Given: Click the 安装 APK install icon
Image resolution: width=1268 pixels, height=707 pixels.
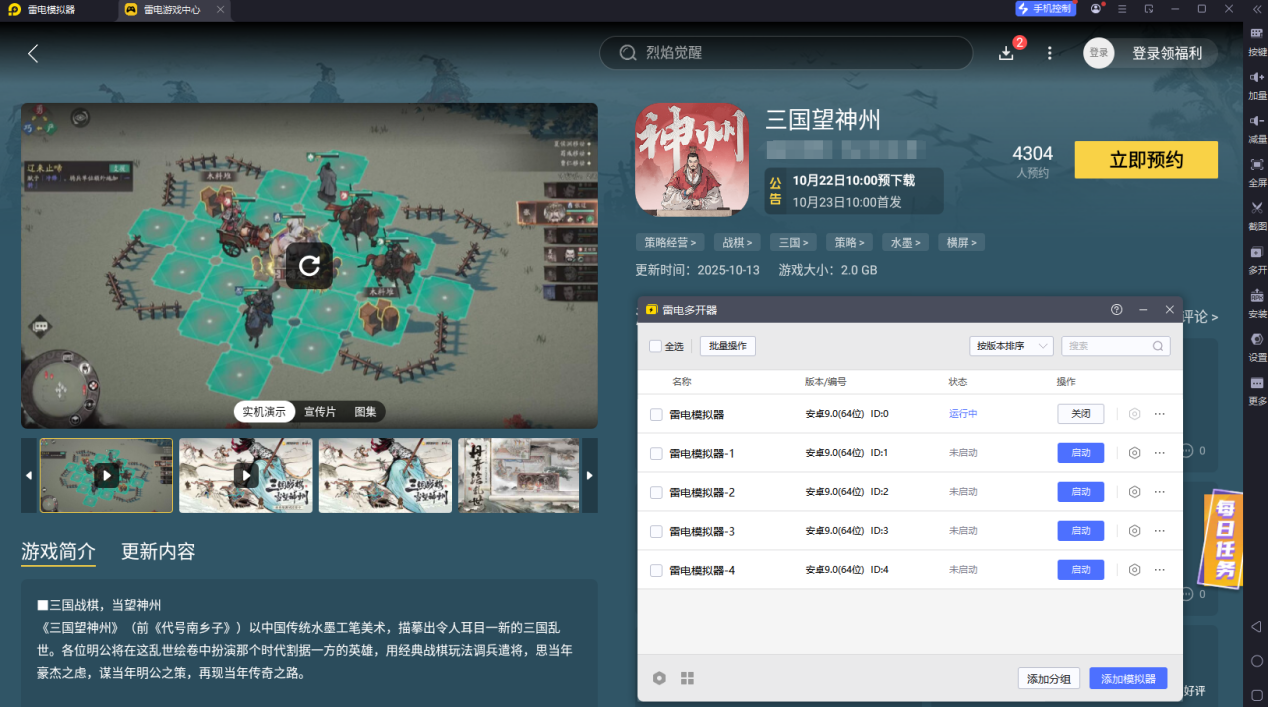Looking at the screenshot, I should click(x=1257, y=295).
